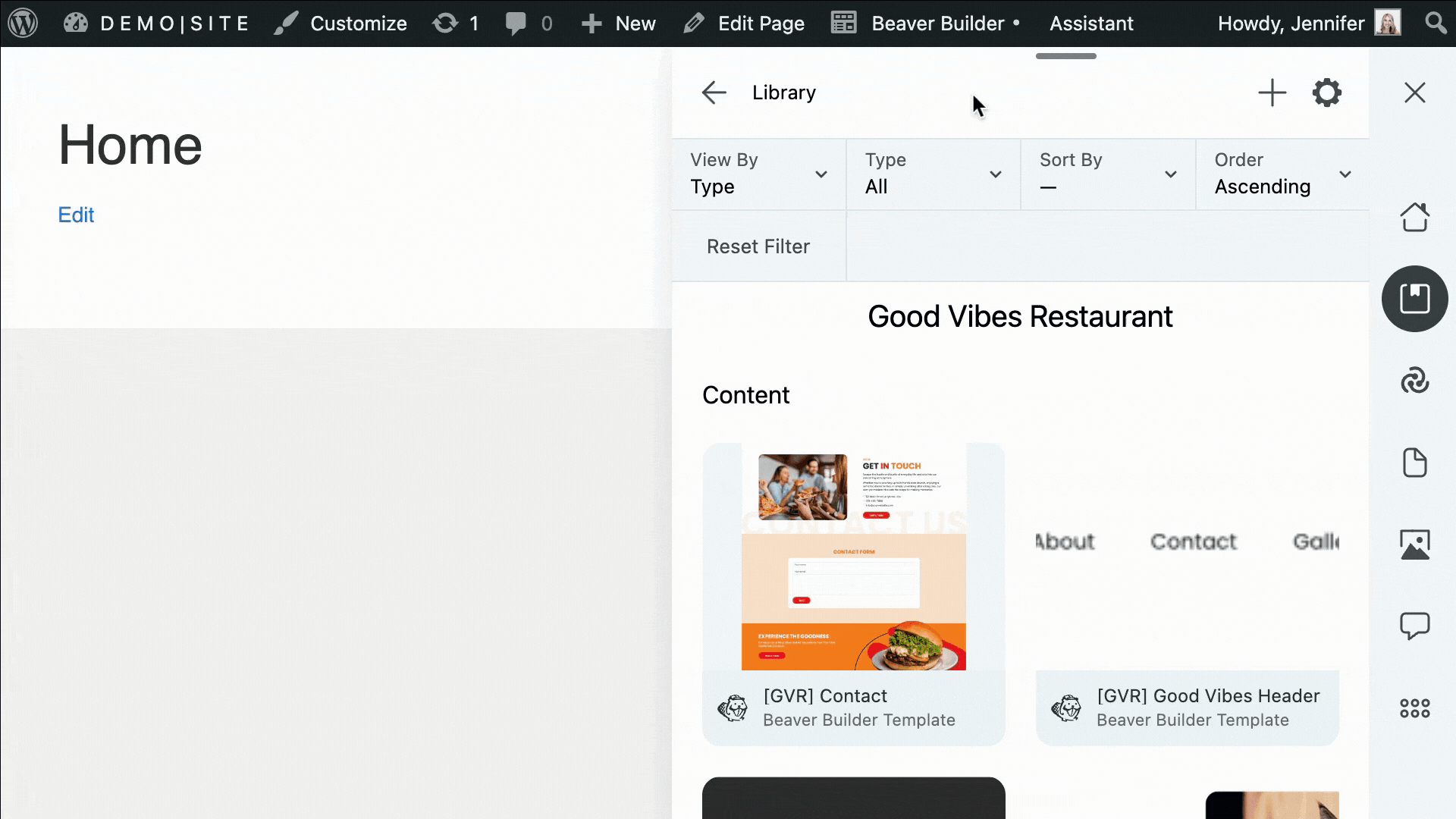Image resolution: width=1456 pixels, height=819 pixels.
Task: Open the Media image icon in the sidebar
Action: (x=1414, y=544)
